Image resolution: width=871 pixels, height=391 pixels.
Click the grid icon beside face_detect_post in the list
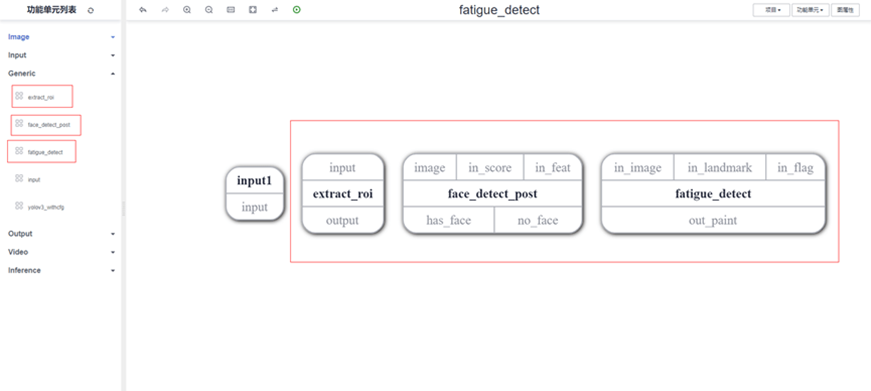point(19,123)
